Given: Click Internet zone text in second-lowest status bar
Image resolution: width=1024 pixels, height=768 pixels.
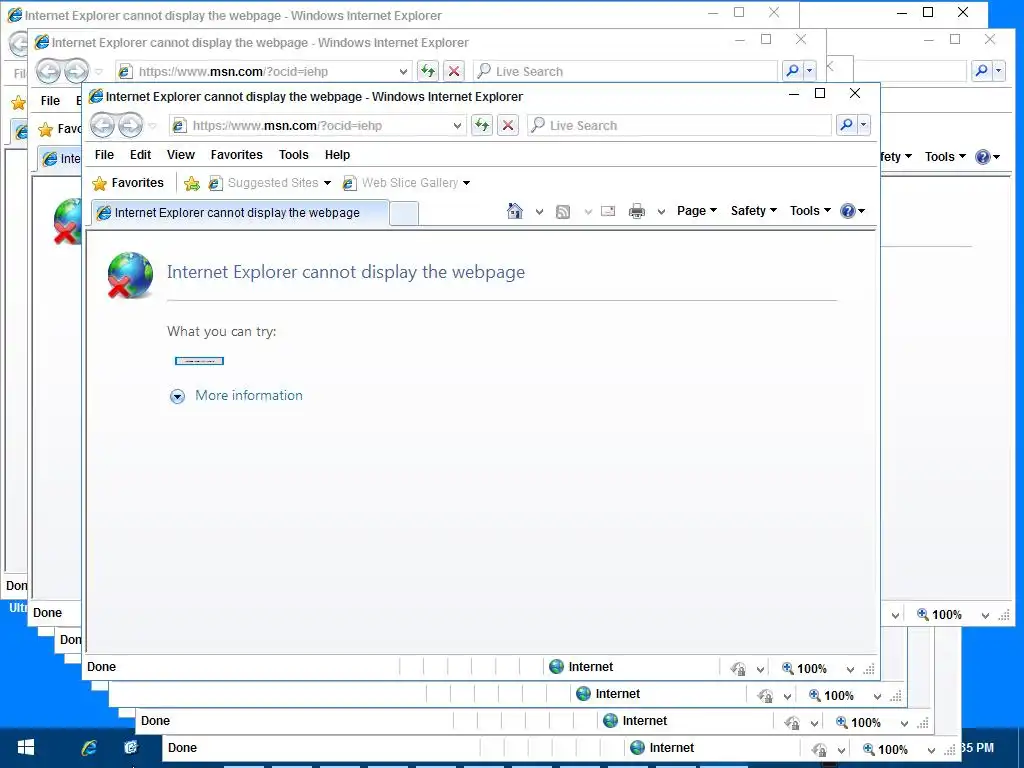Looking at the screenshot, I should pos(645,721).
